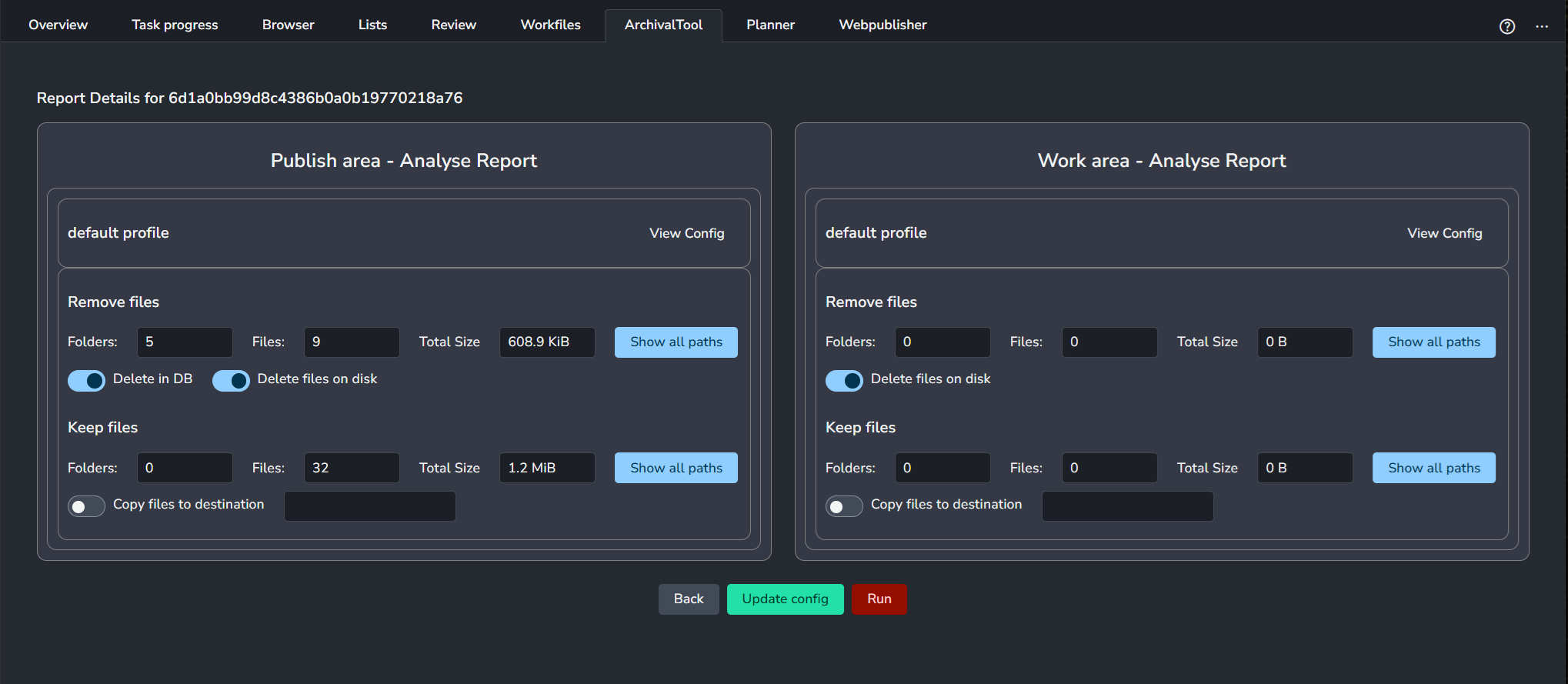1568x684 pixels.
Task: Switch to the Overview tab
Action: point(58,25)
